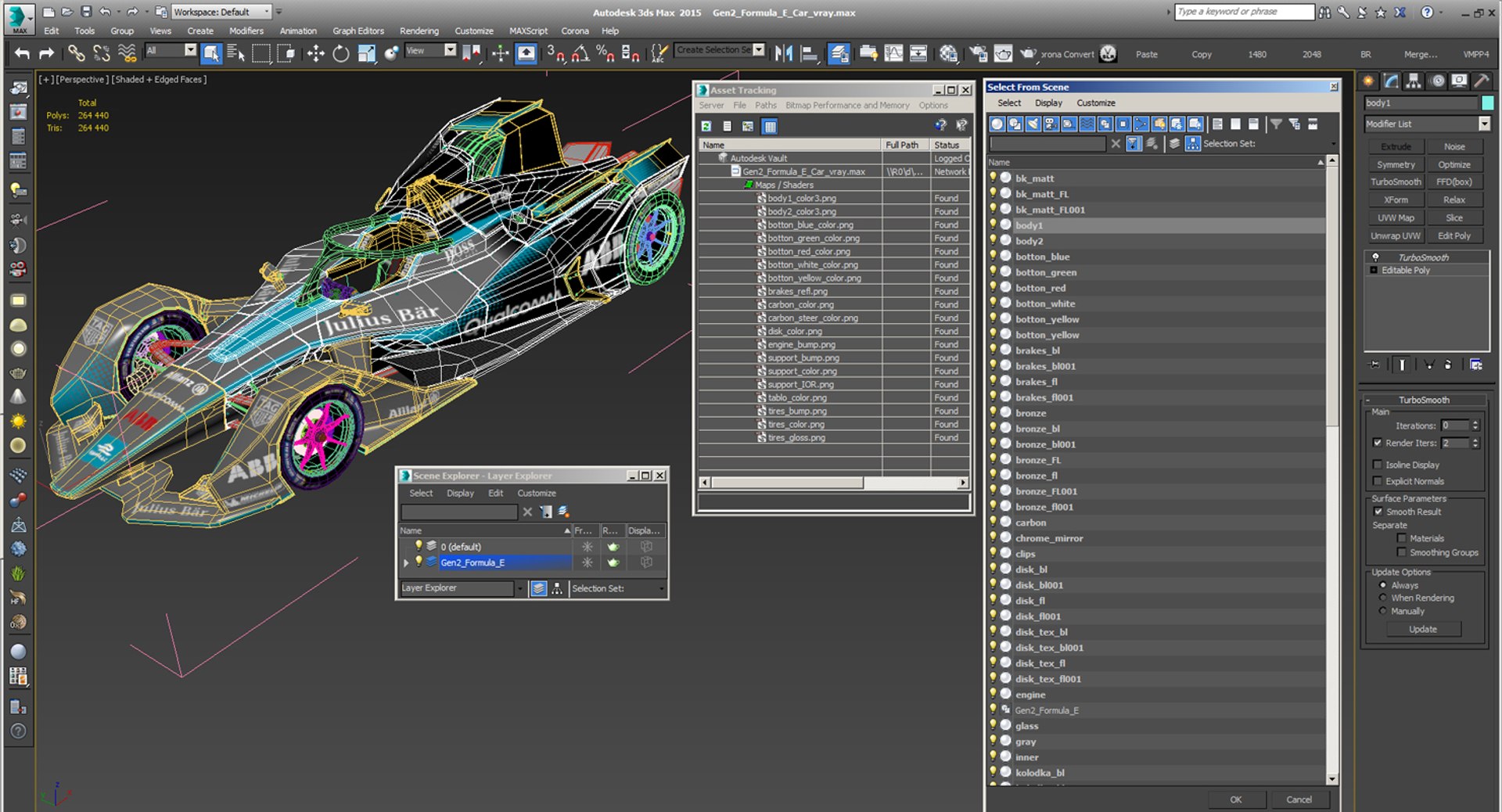The image size is (1502, 812).
Task: Select the Select and Link tool
Action: [x=76, y=53]
